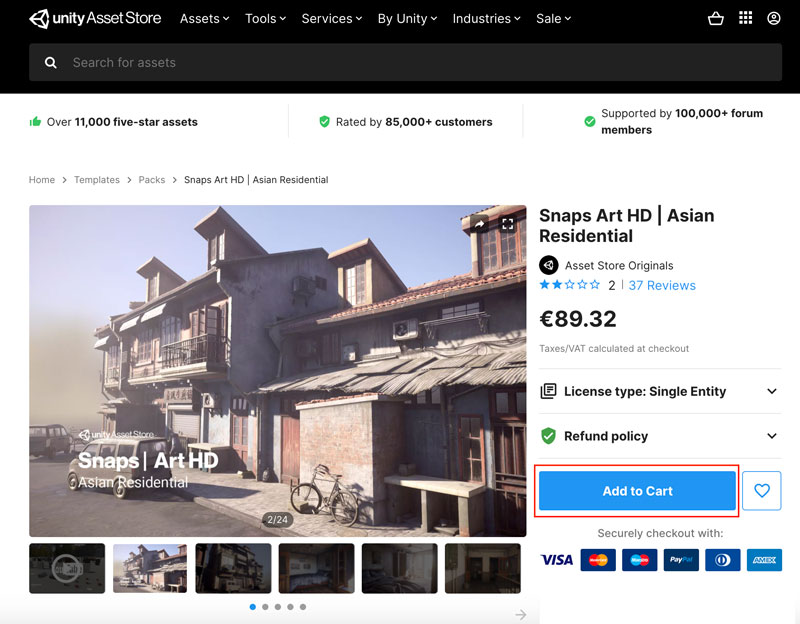The height and width of the screenshot is (624, 800).
Task: Click the Unity Asset Store logo
Action: point(95,19)
